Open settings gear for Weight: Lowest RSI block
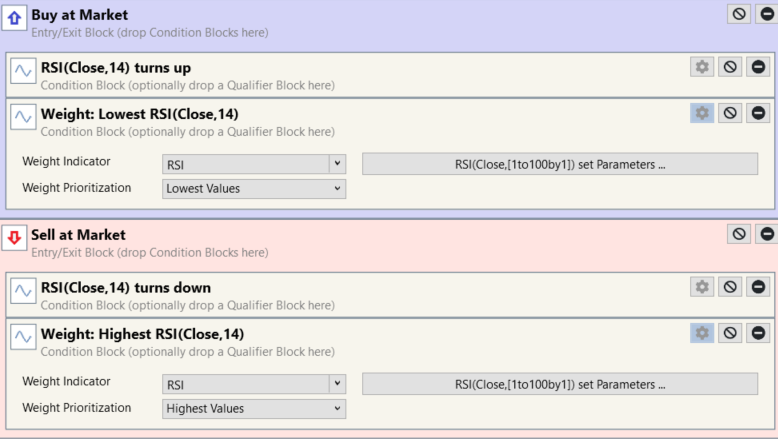 702,113
